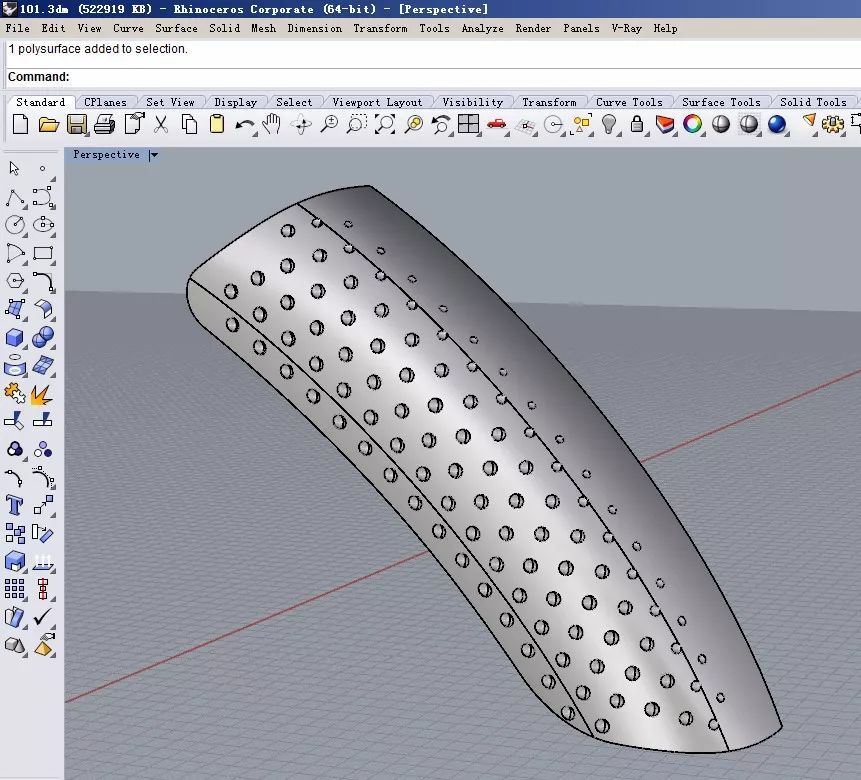Switch to the four viewports layout icon
Image resolution: width=861 pixels, height=780 pixels.
pos(468,125)
